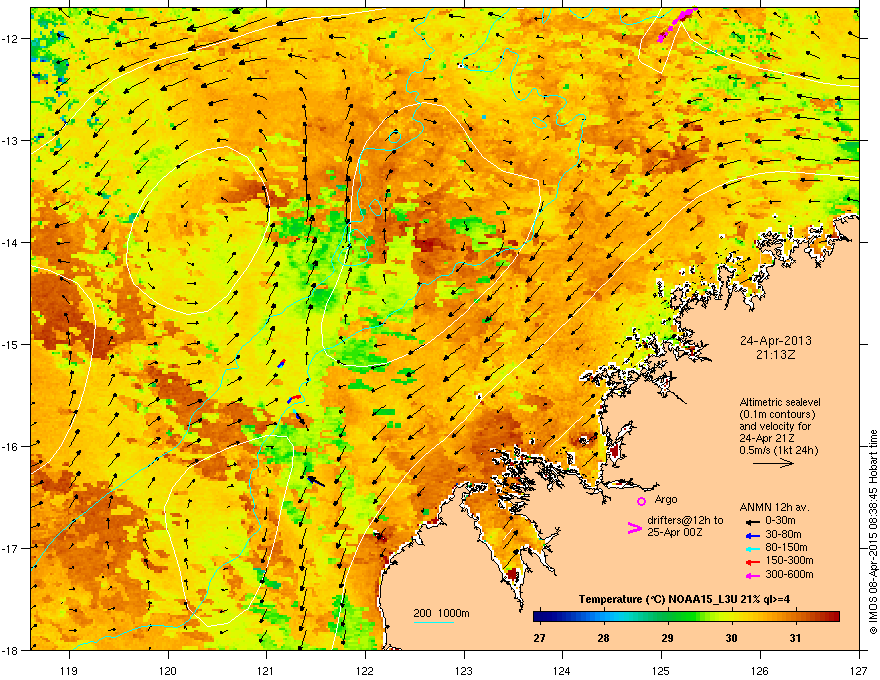This screenshot has height=680, width=880.
Task: Click the latitude axis label '-15'
Action: (x=11, y=344)
